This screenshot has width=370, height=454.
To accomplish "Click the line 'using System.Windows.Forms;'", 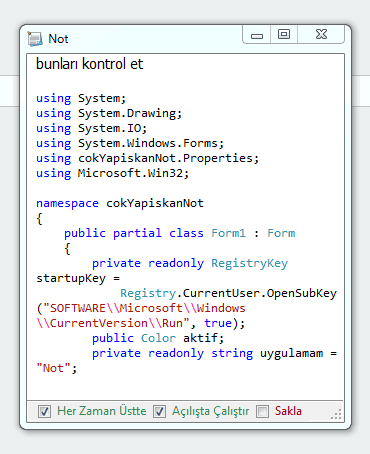I will coord(130,143).
